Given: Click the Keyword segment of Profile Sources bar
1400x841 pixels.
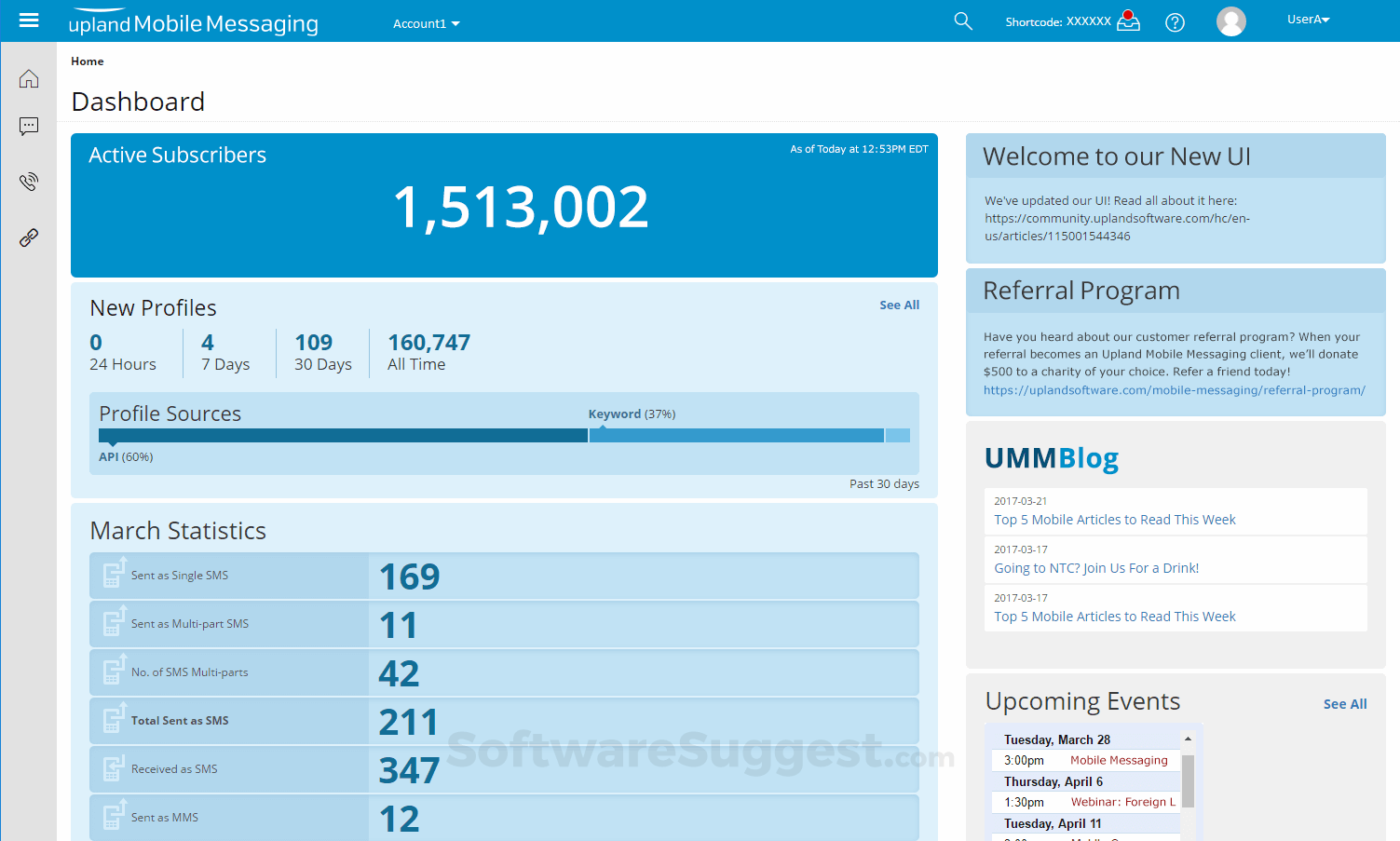Looking at the screenshot, I should 737,436.
